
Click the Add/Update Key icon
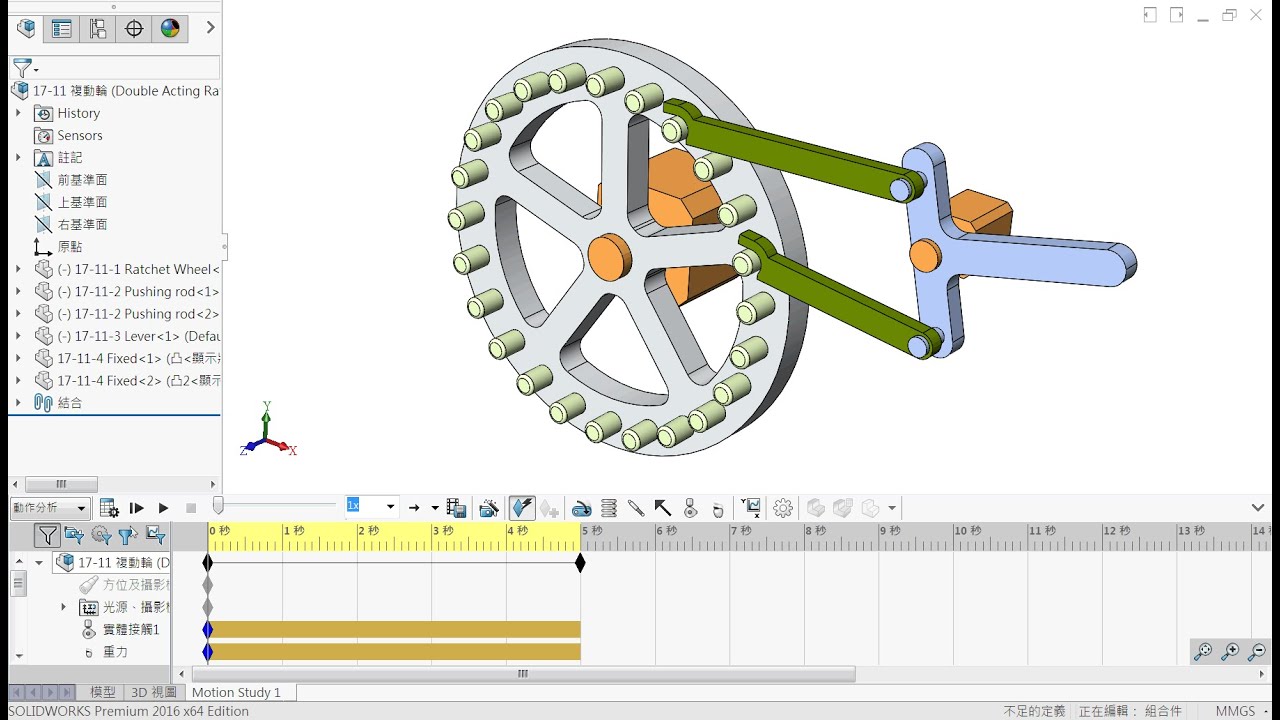pos(549,508)
